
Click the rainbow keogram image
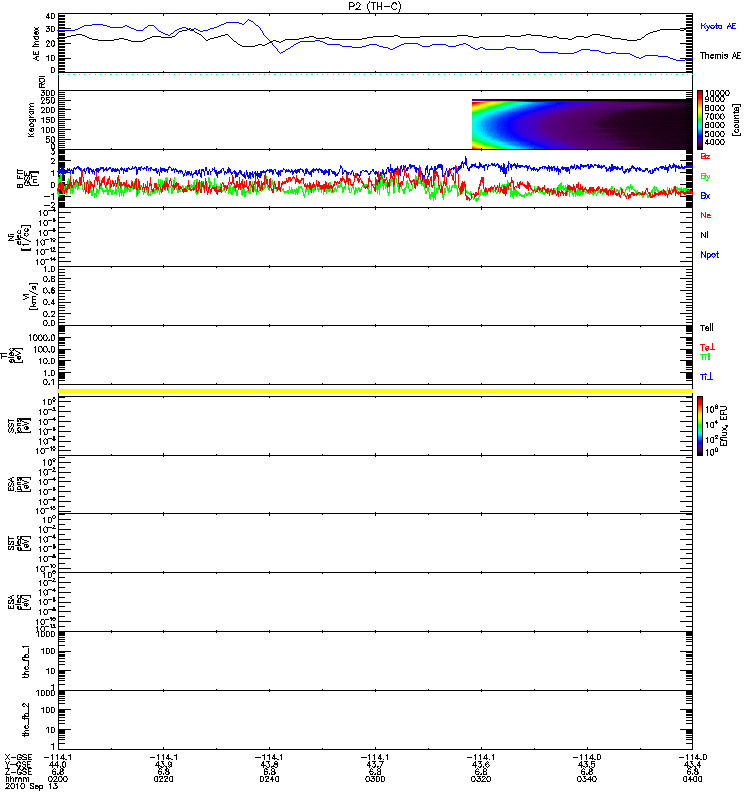click(x=582, y=124)
